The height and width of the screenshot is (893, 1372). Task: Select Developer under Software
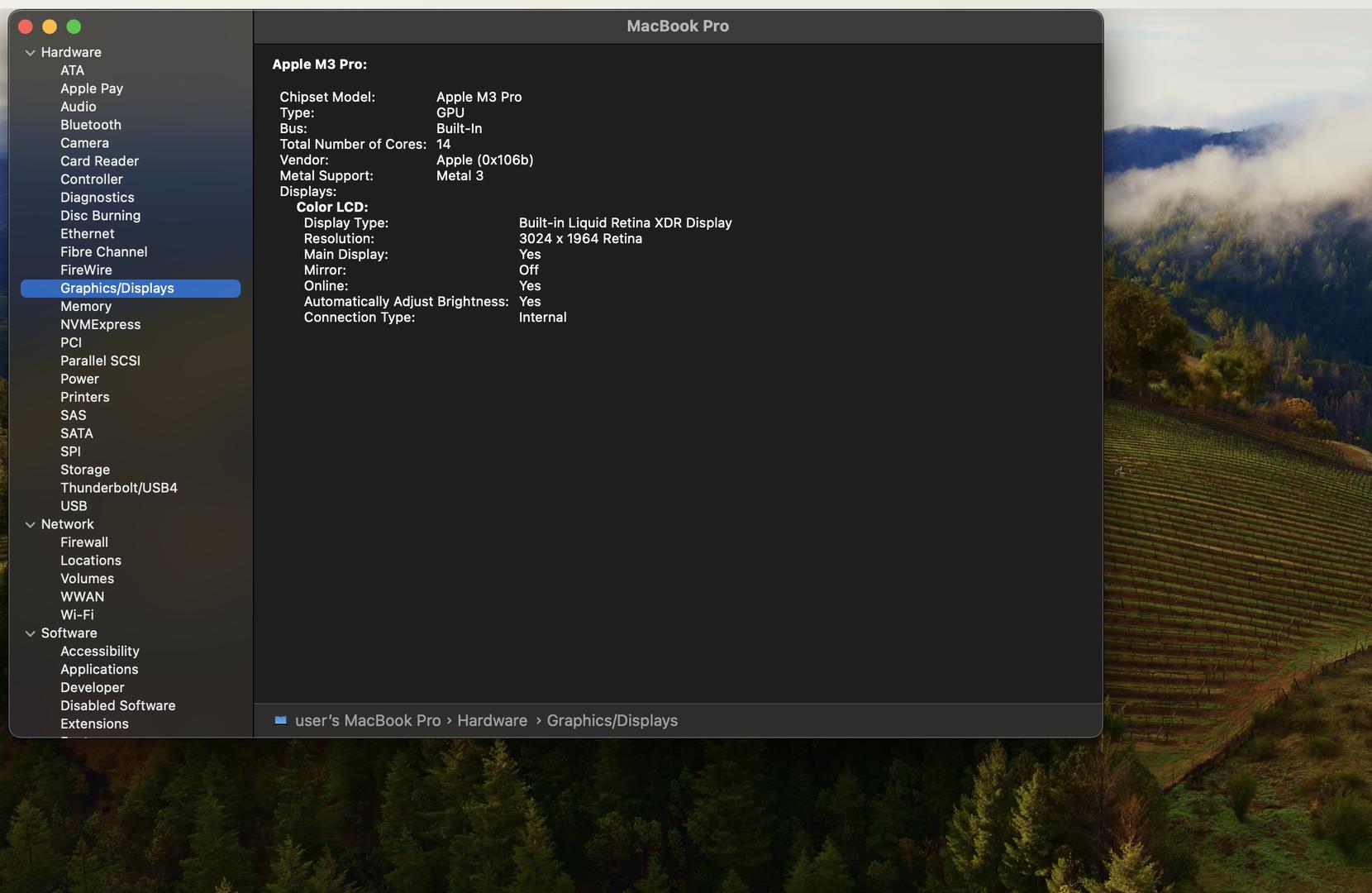92,689
